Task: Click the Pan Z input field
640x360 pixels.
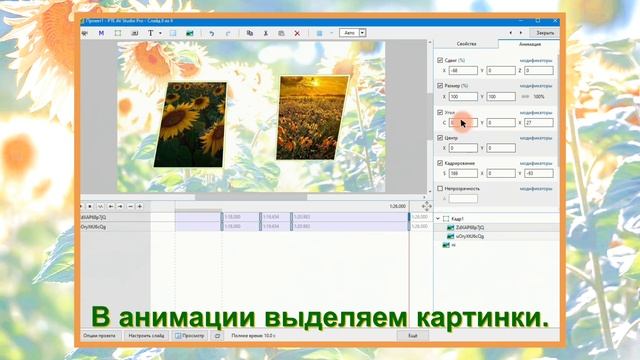Action: point(539,71)
